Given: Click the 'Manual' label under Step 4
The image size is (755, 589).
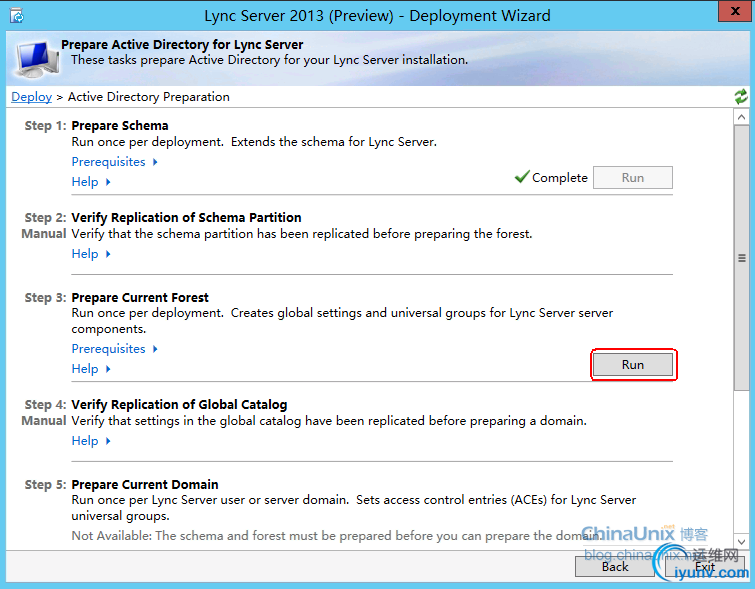Looking at the screenshot, I should (x=44, y=420).
